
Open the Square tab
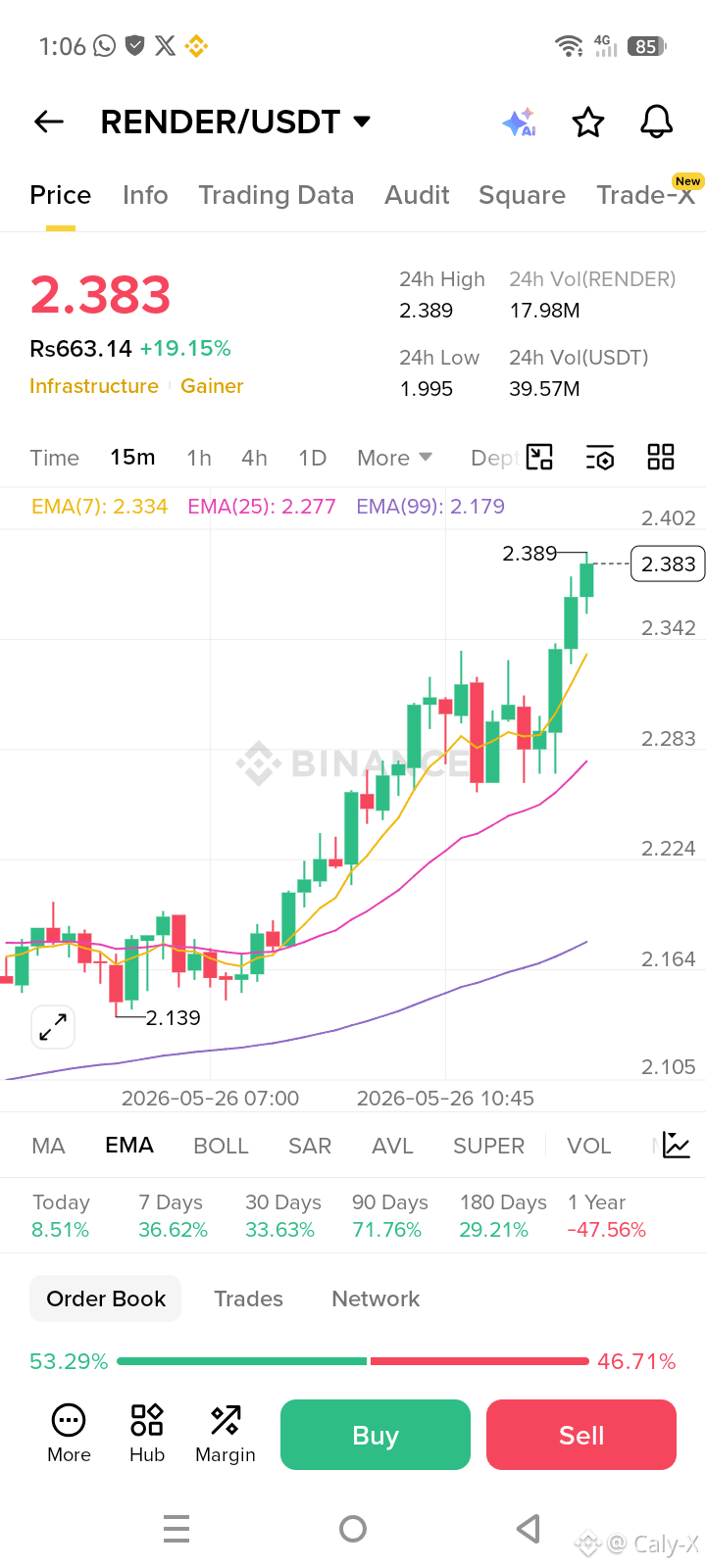click(x=522, y=195)
